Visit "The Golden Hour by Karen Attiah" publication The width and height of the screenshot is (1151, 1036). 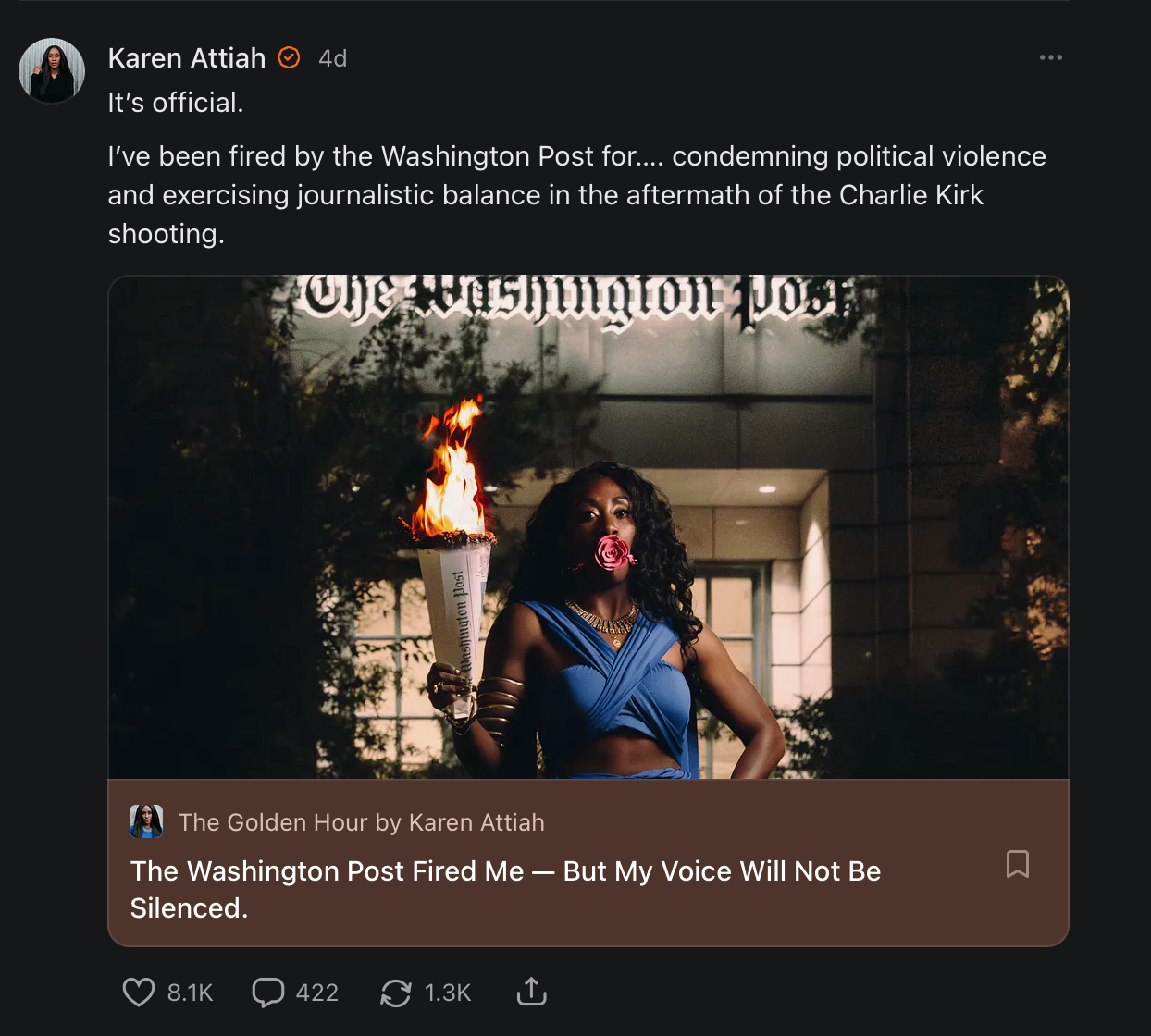click(x=361, y=822)
